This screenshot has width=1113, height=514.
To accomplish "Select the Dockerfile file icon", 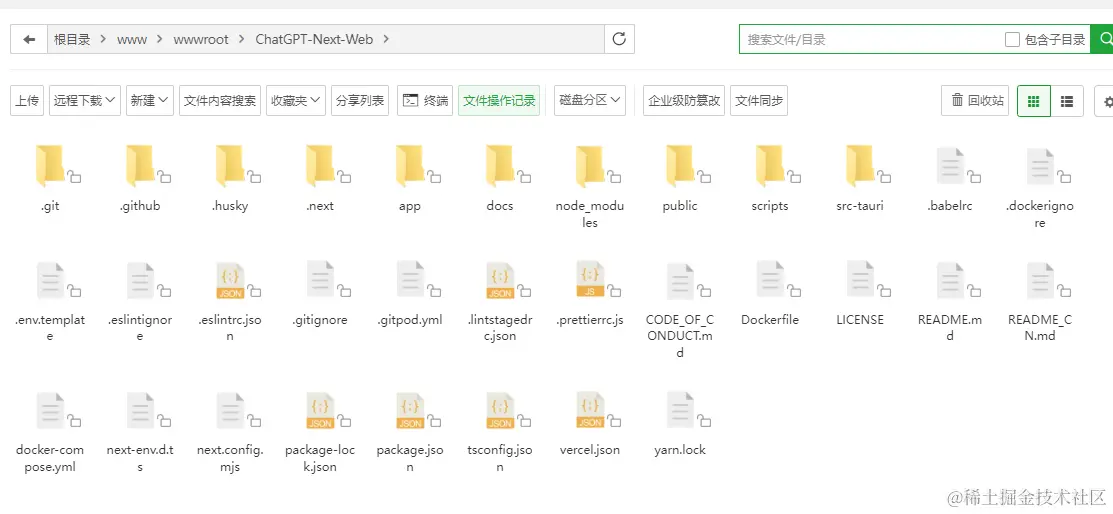I will pos(770,280).
